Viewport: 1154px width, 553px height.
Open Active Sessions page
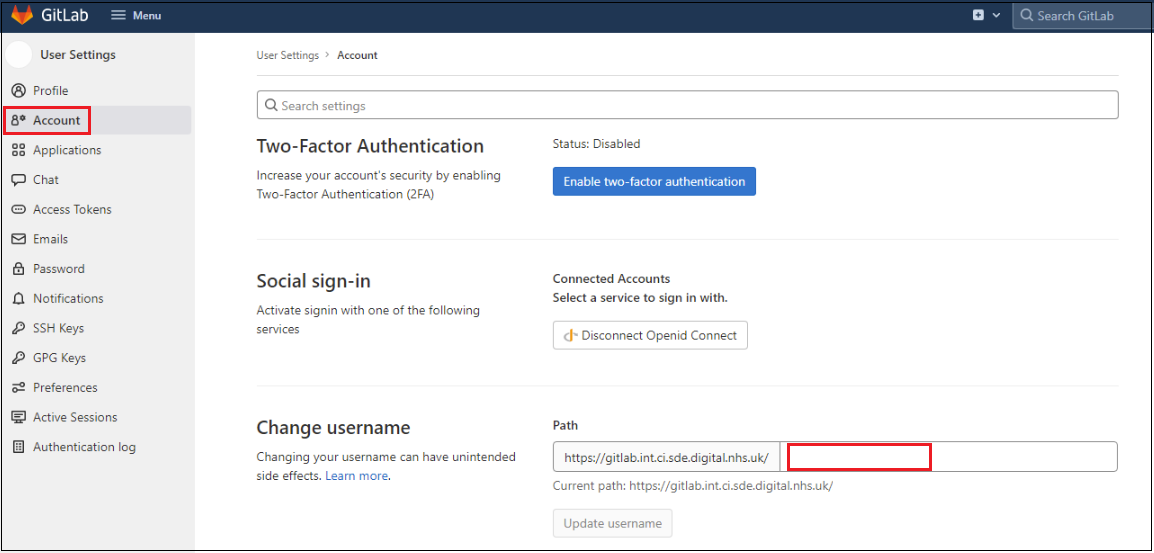74,417
